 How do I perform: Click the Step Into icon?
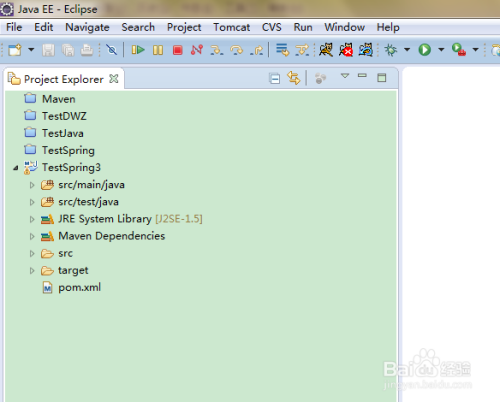(217, 50)
